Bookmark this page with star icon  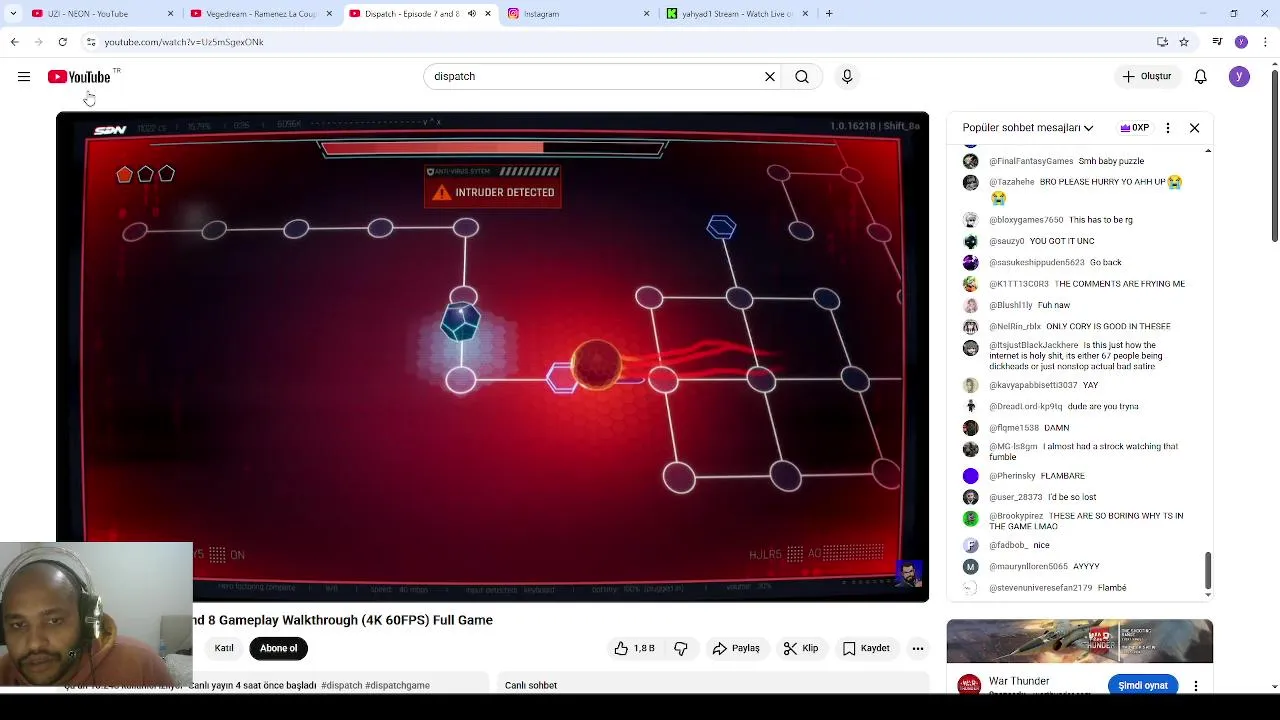[1184, 42]
